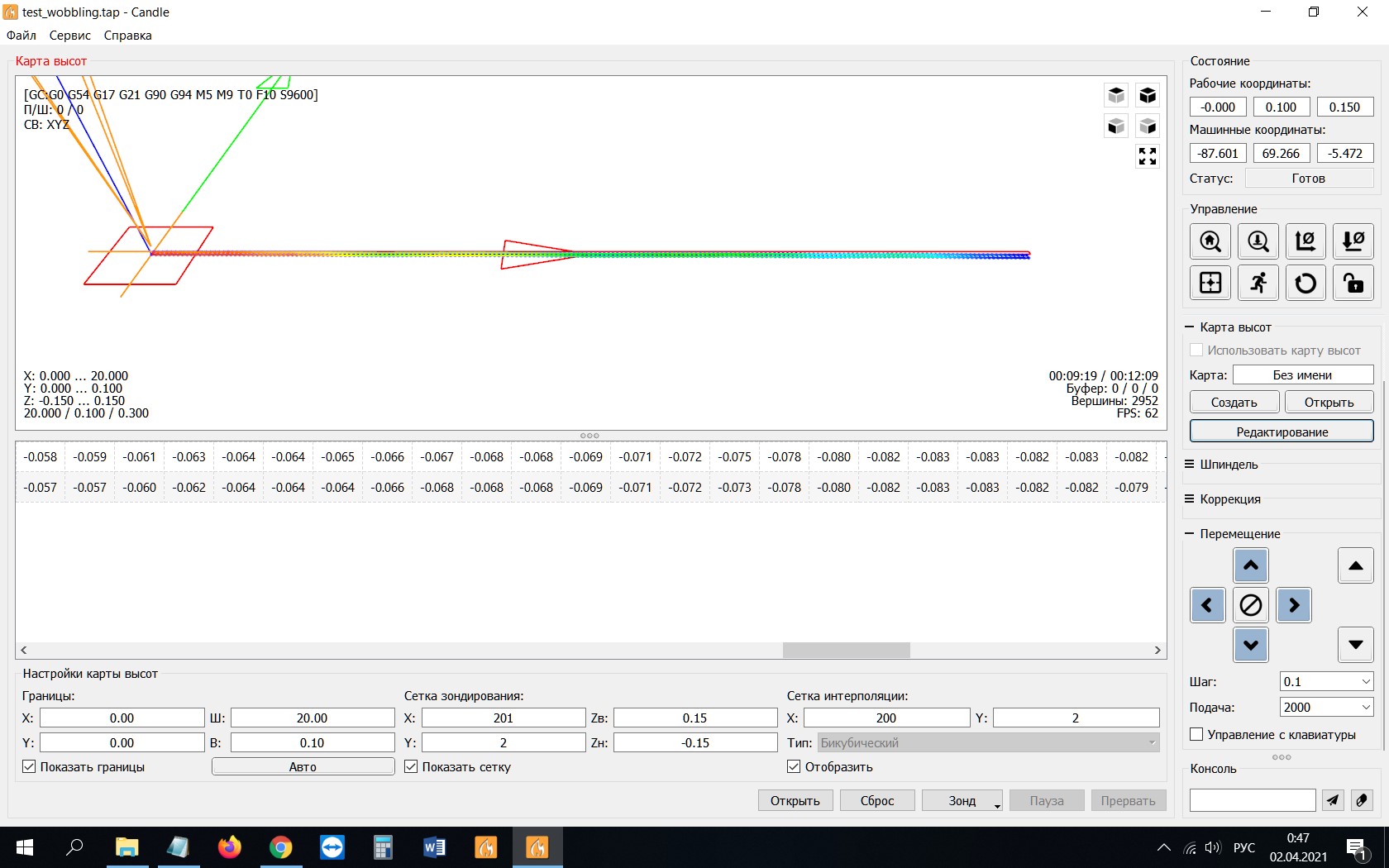Click 'Открыть' button beside 'Сброс'
Image resolution: width=1389 pixels, height=868 pixels.
pyautogui.click(x=795, y=801)
